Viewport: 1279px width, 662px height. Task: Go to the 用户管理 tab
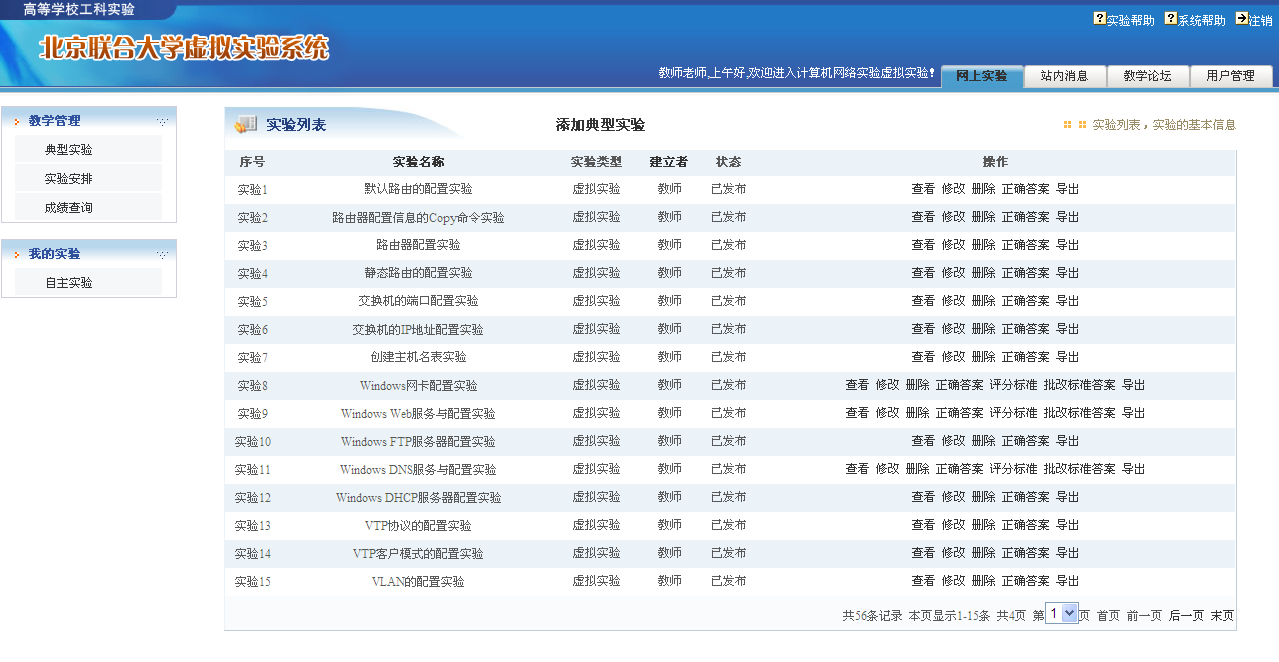tap(1229, 76)
